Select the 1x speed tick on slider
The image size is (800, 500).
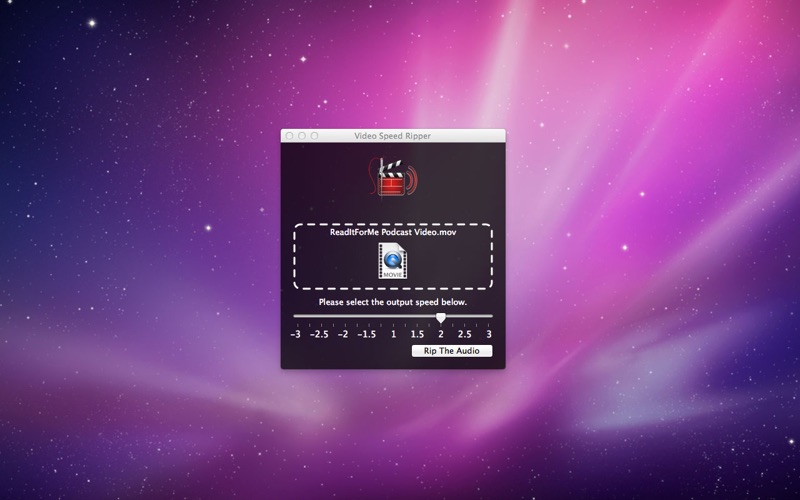coord(393,317)
